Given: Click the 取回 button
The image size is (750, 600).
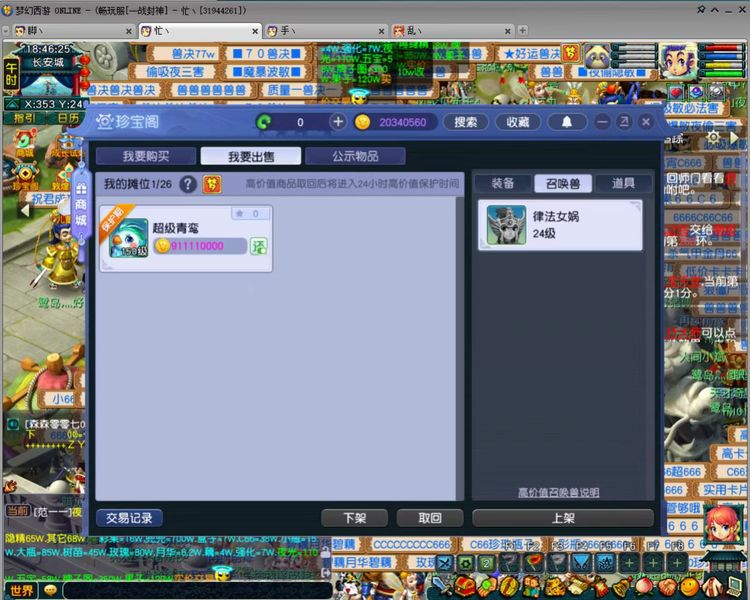Looking at the screenshot, I should click(x=430, y=518).
